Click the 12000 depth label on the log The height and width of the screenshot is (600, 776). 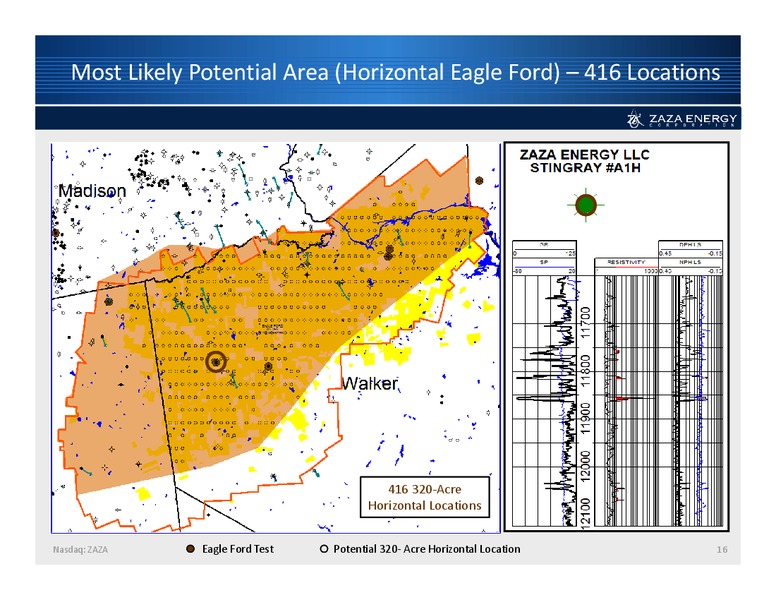586,466
